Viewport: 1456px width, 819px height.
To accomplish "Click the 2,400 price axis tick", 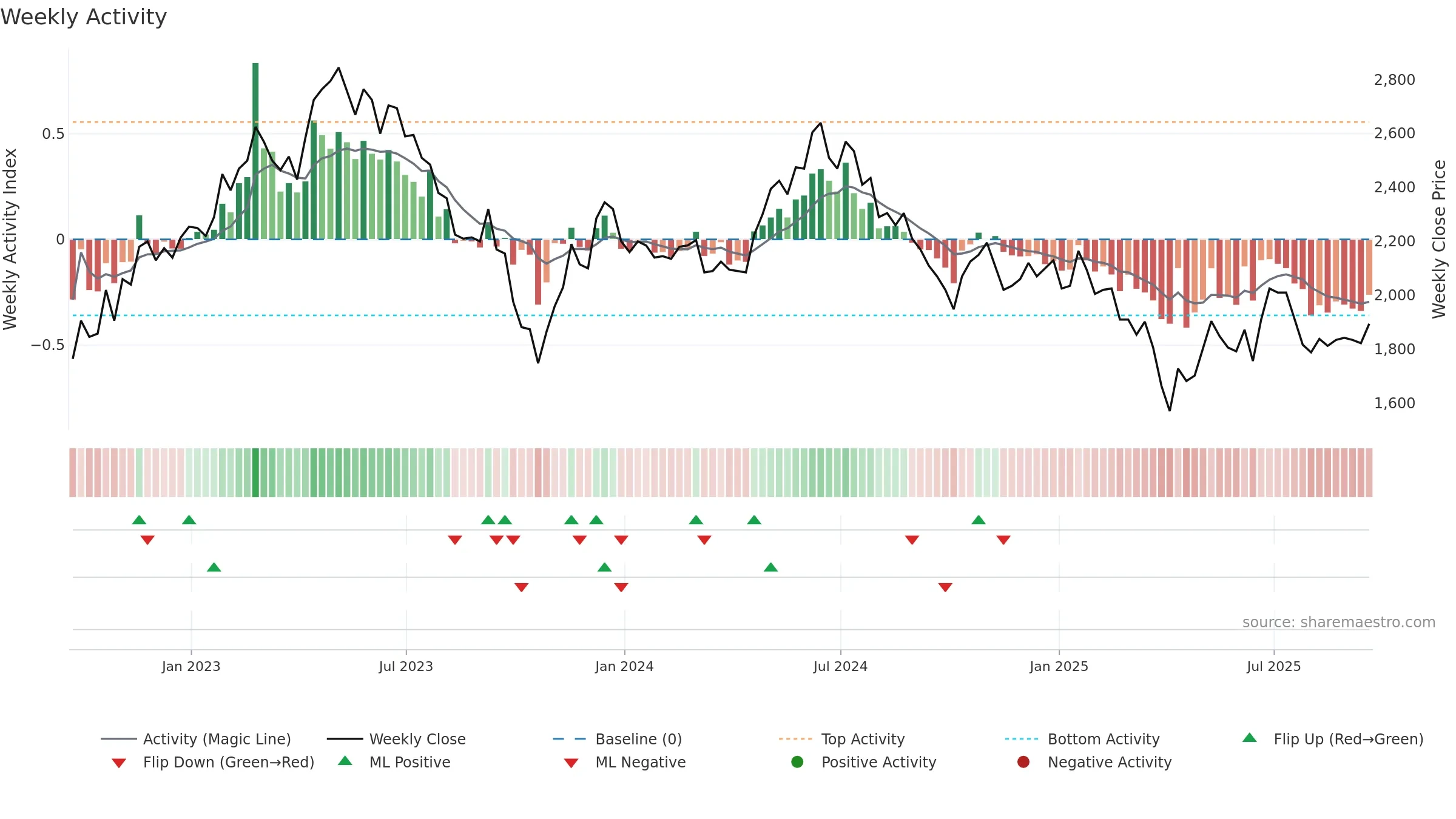I will click(1394, 187).
